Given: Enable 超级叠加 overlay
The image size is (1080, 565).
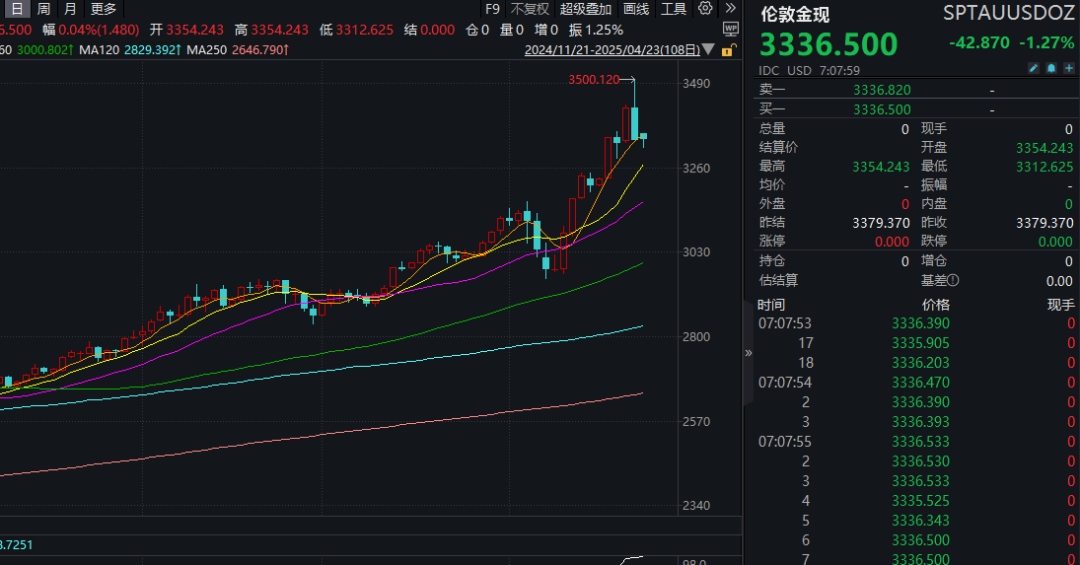Looking at the screenshot, I should [x=585, y=9].
